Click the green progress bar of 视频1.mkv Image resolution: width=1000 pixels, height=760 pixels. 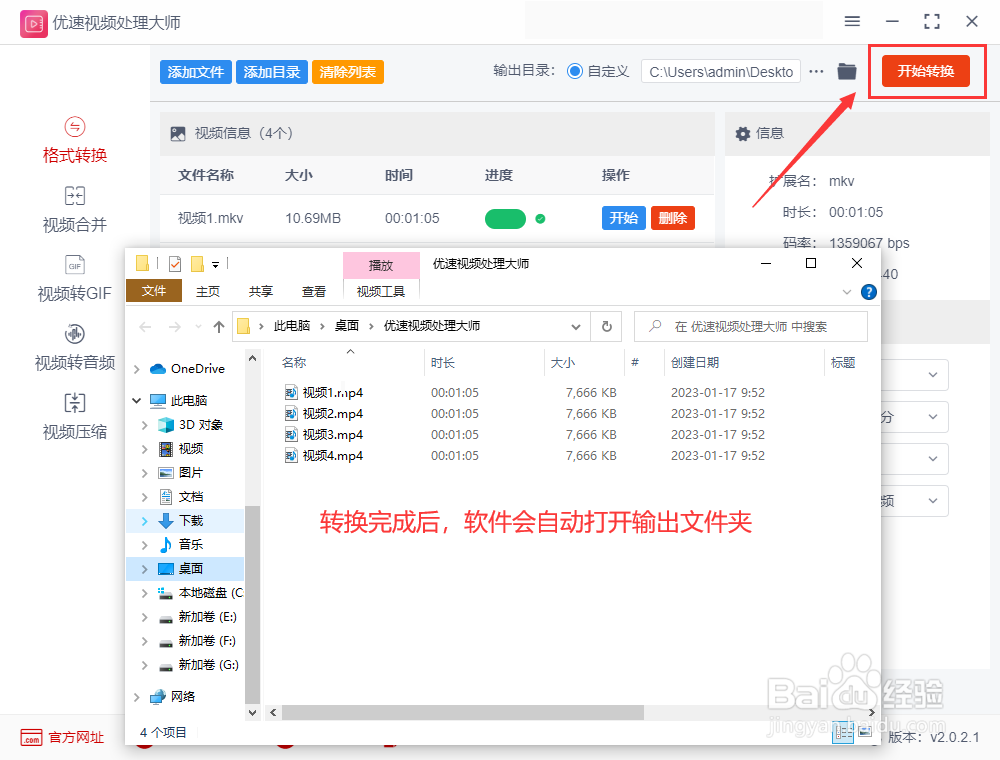coord(505,217)
